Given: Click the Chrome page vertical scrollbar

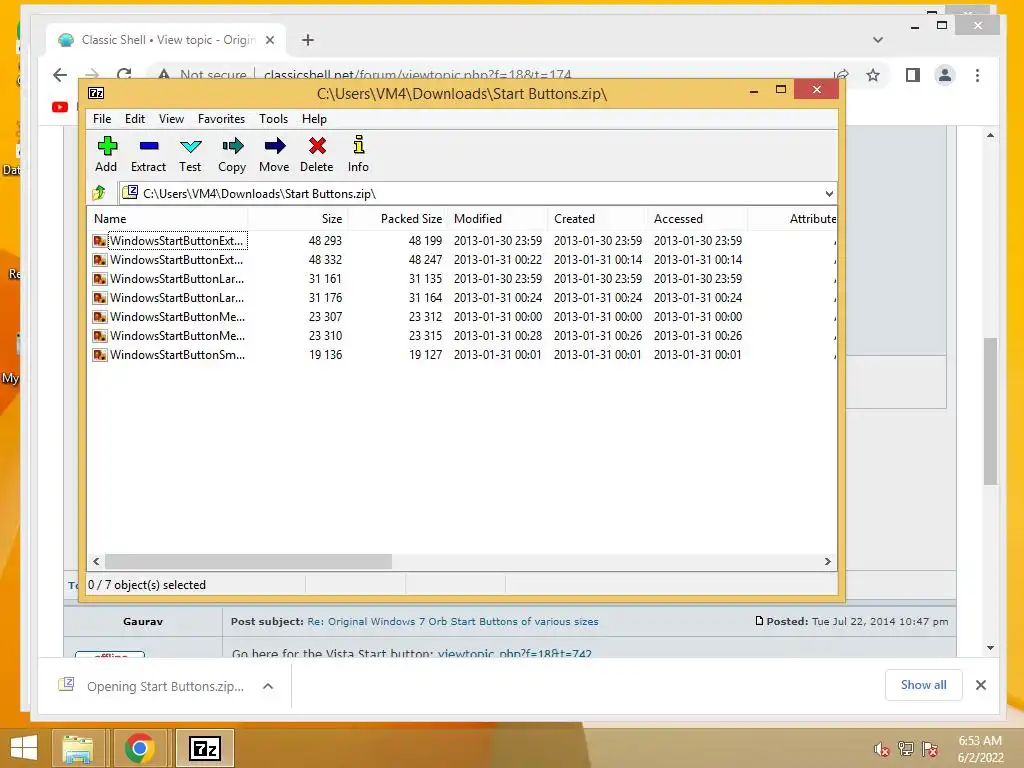Looking at the screenshot, I should point(990,411).
